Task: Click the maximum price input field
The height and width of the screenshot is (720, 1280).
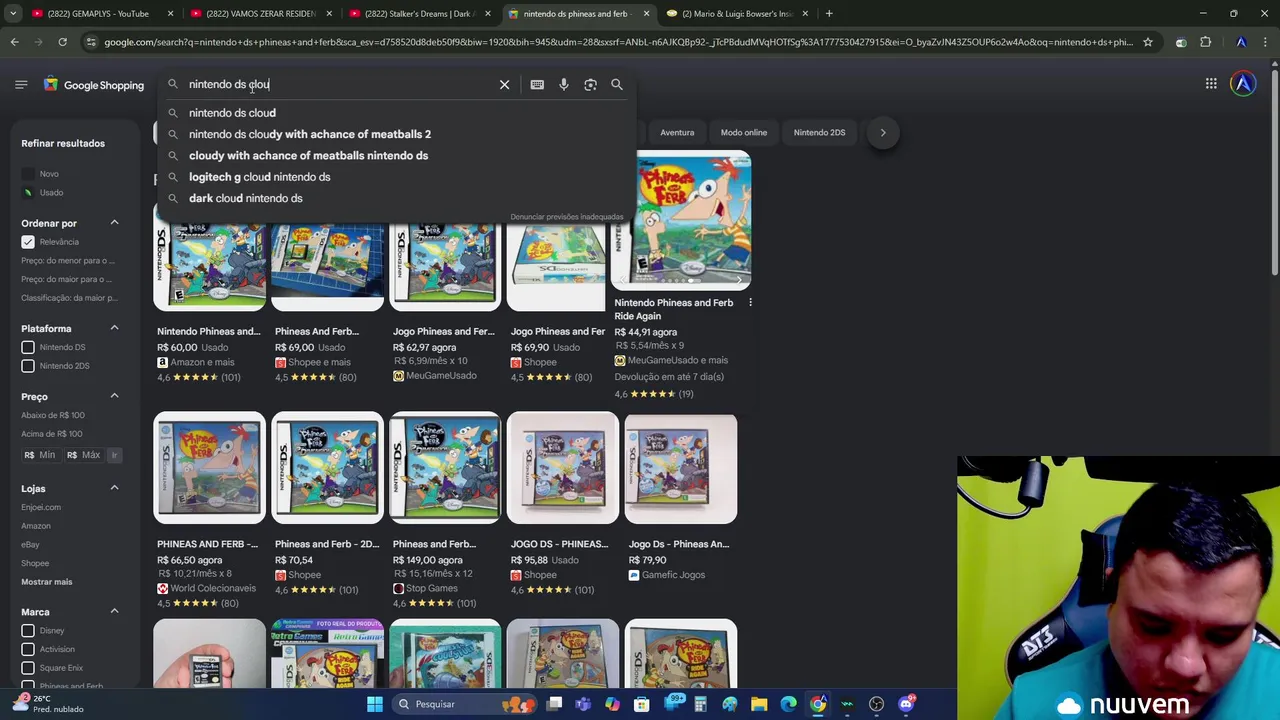Action: point(84,455)
